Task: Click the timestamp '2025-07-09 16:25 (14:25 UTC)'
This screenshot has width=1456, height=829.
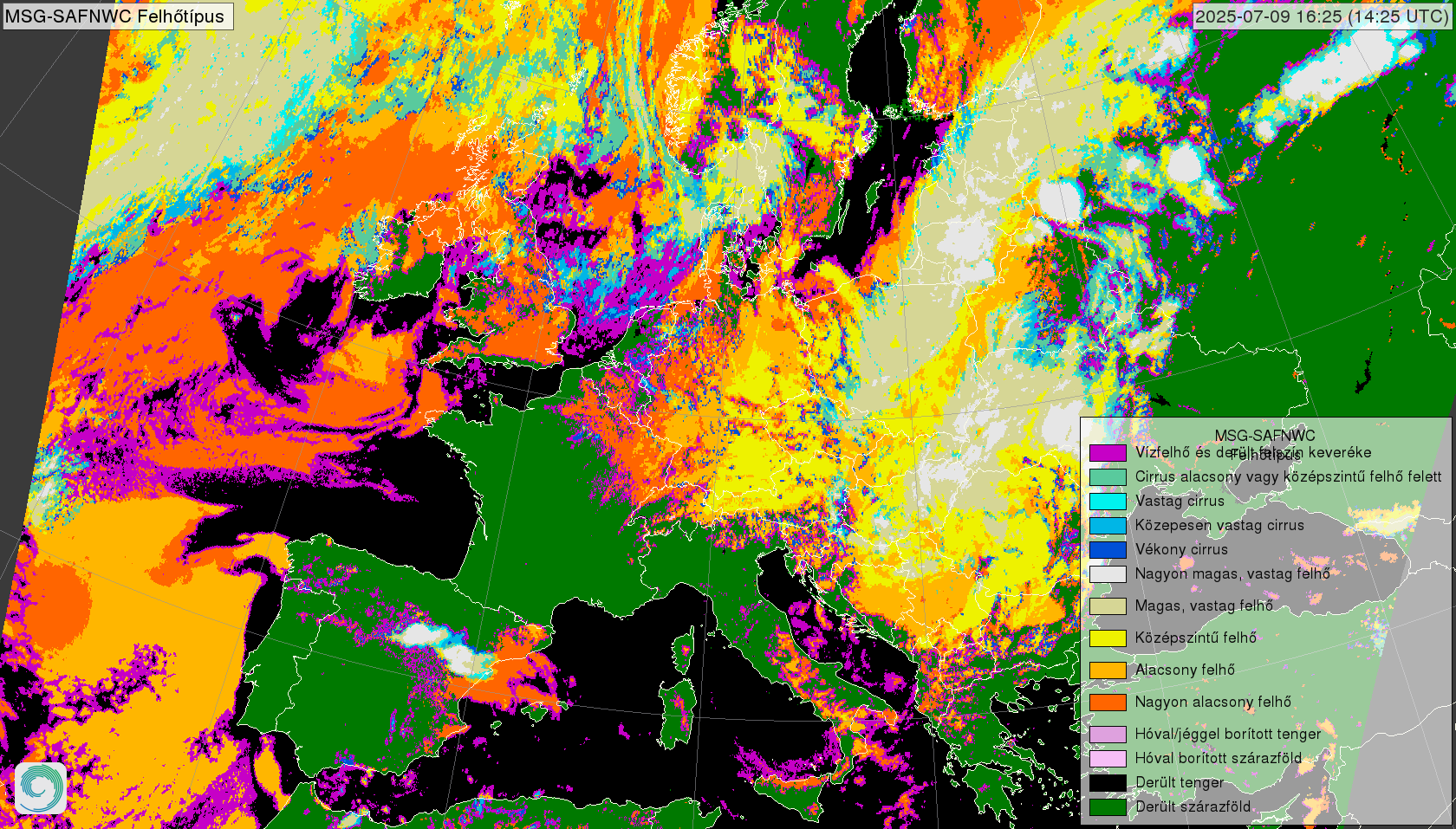Action: click(1322, 16)
